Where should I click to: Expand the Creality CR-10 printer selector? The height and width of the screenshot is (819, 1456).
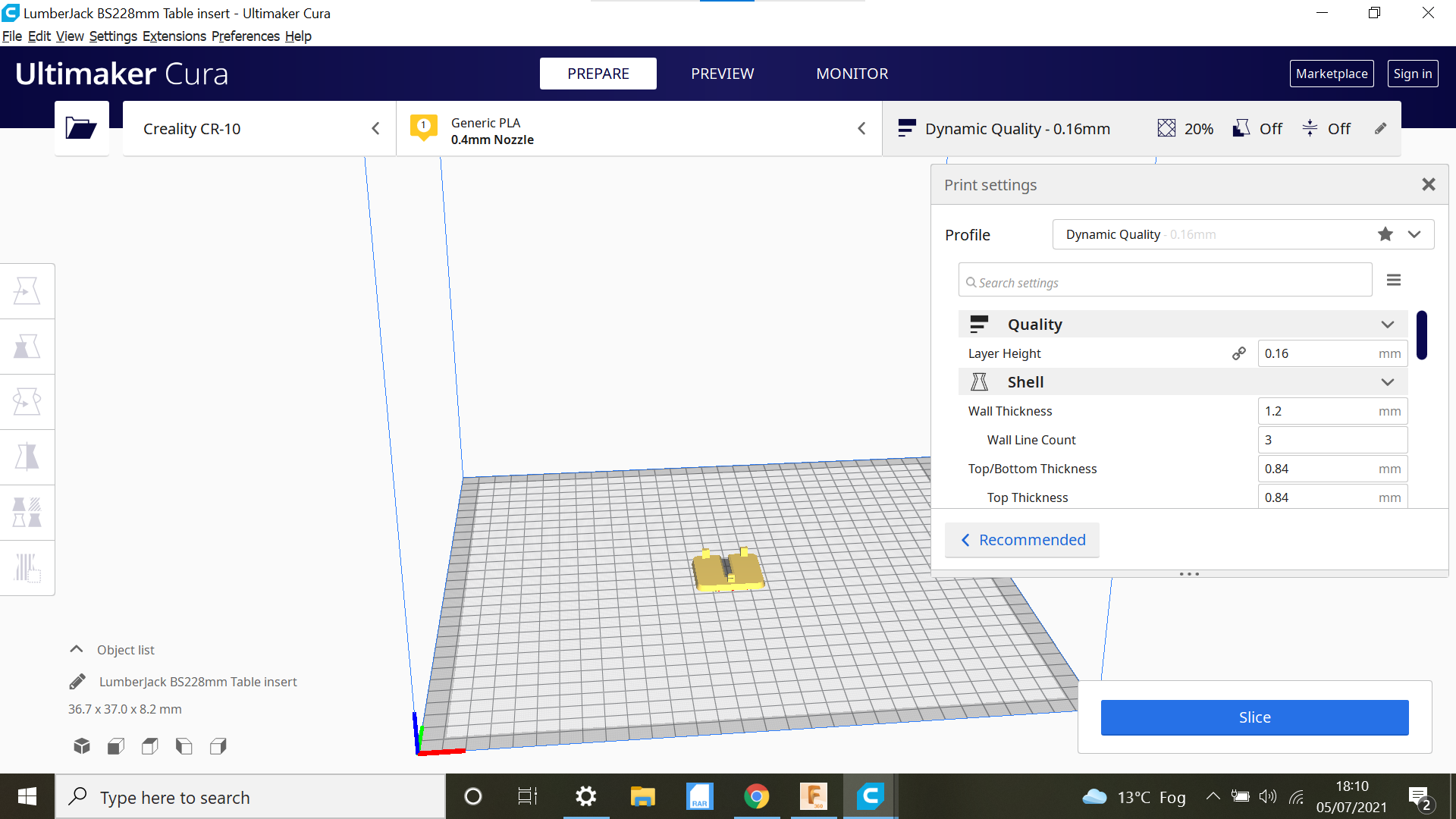point(259,129)
